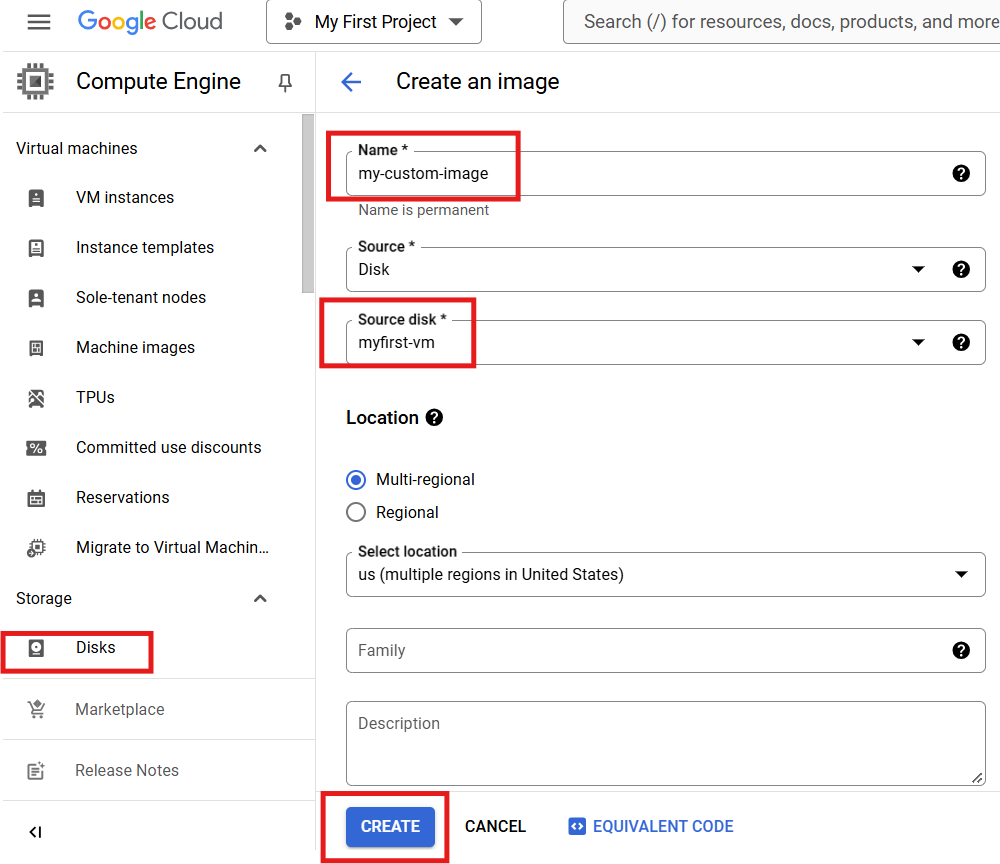Click the help icon in Family field
1000x864 pixels.
pyautogui.click(x=961, y=650)
